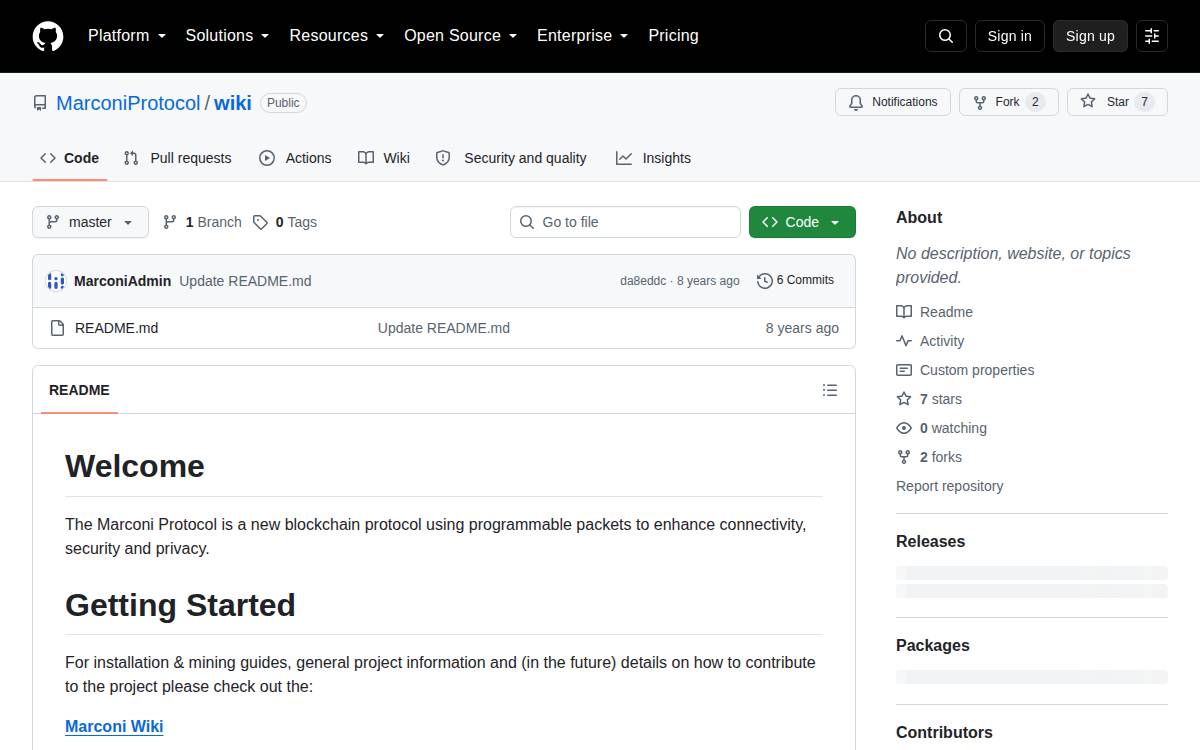1200x750 pixels.
Task: Click Report repository link
Action: pyautogui.click(x=950, y=486)
